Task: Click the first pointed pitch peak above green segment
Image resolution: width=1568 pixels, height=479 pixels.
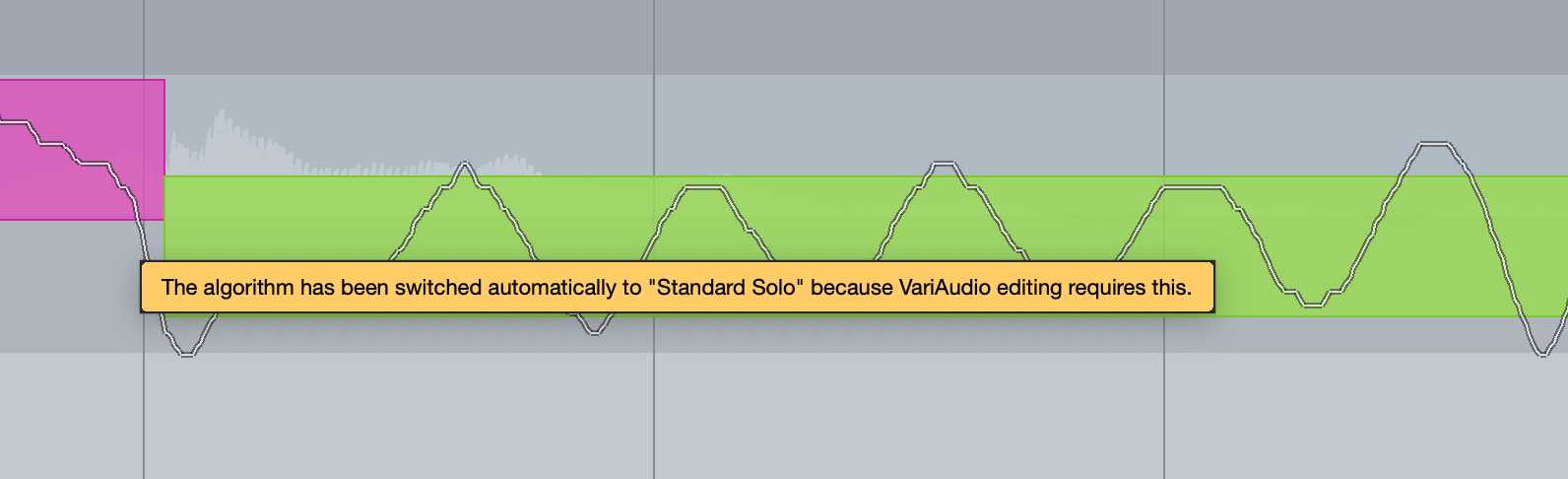Action: coord(465,165)
